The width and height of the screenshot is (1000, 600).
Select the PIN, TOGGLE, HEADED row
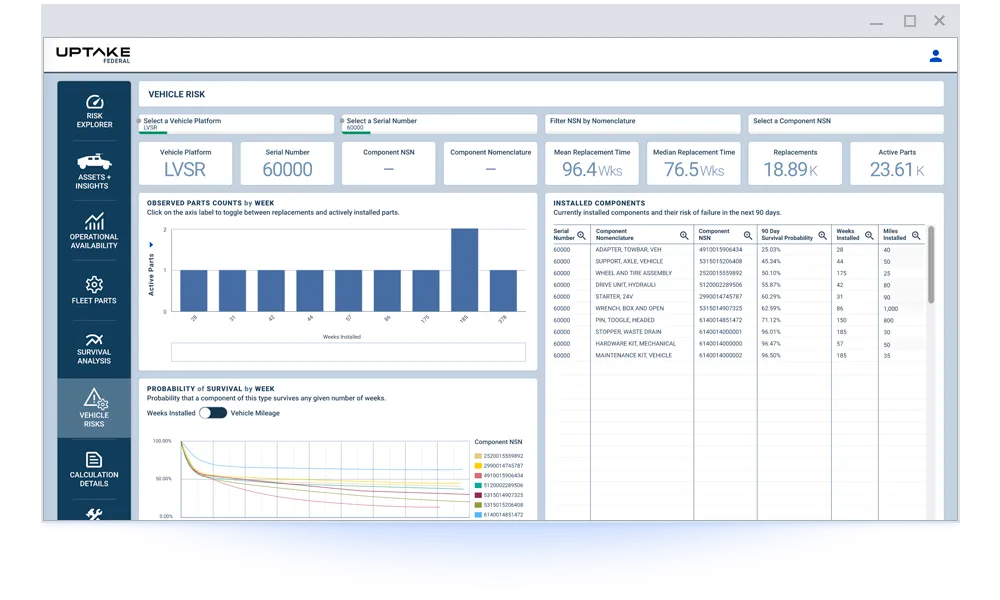(738, 320)
